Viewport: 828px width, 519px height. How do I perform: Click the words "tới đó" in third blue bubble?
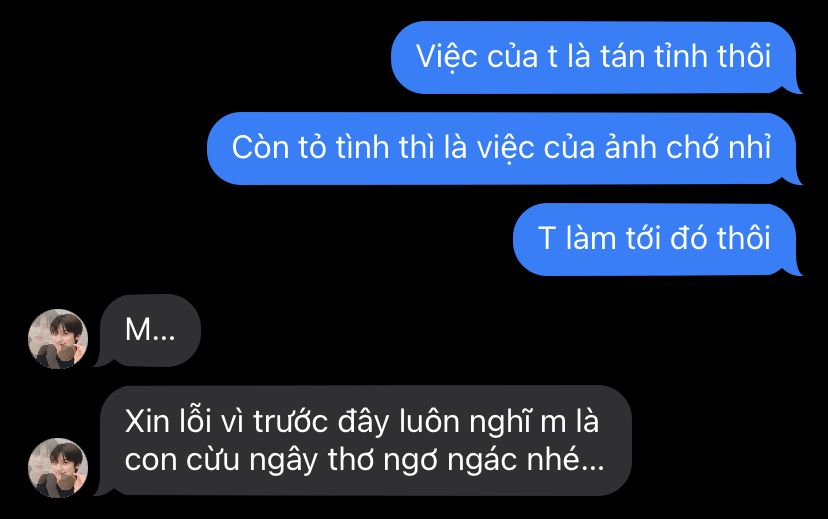point(667,238)
